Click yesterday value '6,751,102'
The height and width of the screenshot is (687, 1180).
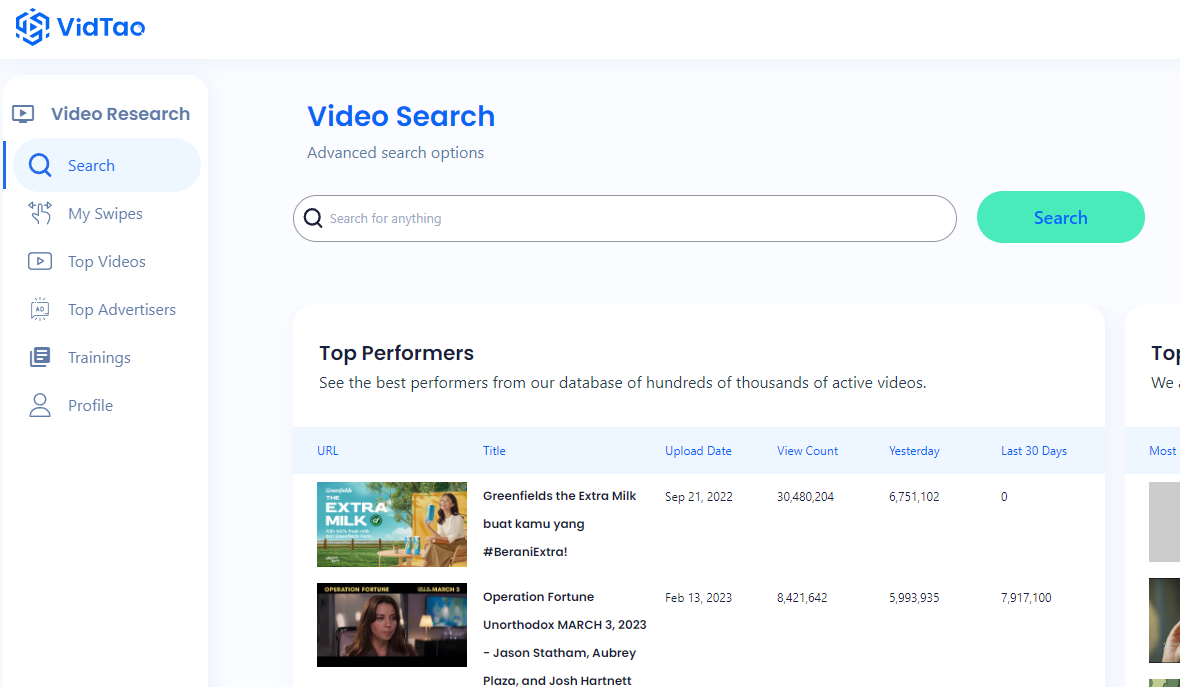point(914,497)
